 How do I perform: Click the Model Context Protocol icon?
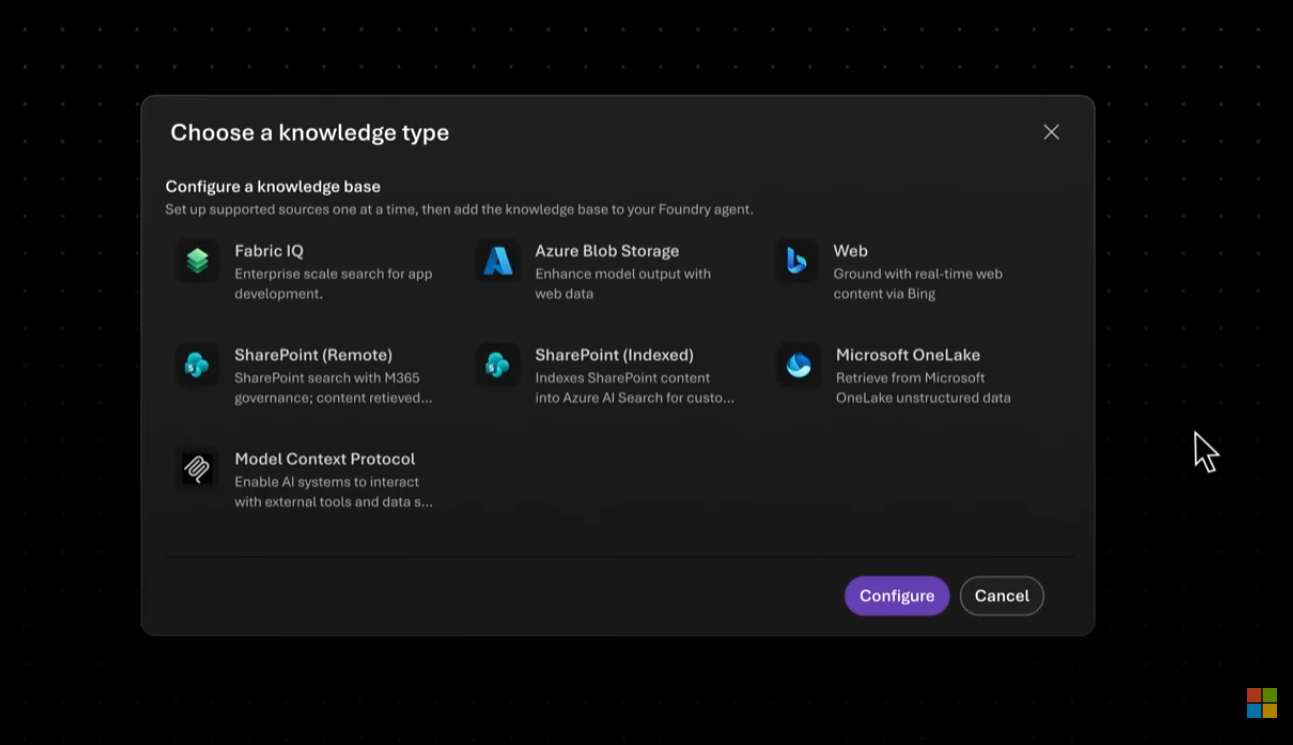(197, 469)
